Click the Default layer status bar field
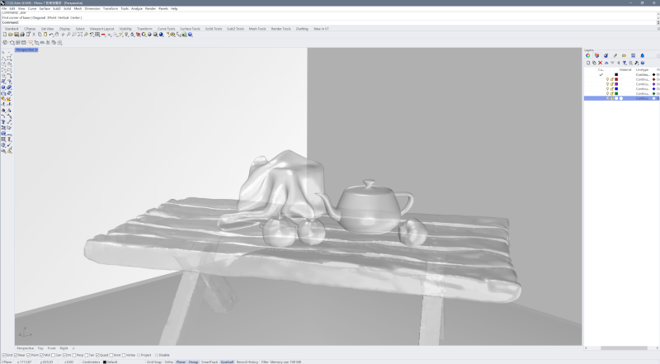 pos(111,362)
